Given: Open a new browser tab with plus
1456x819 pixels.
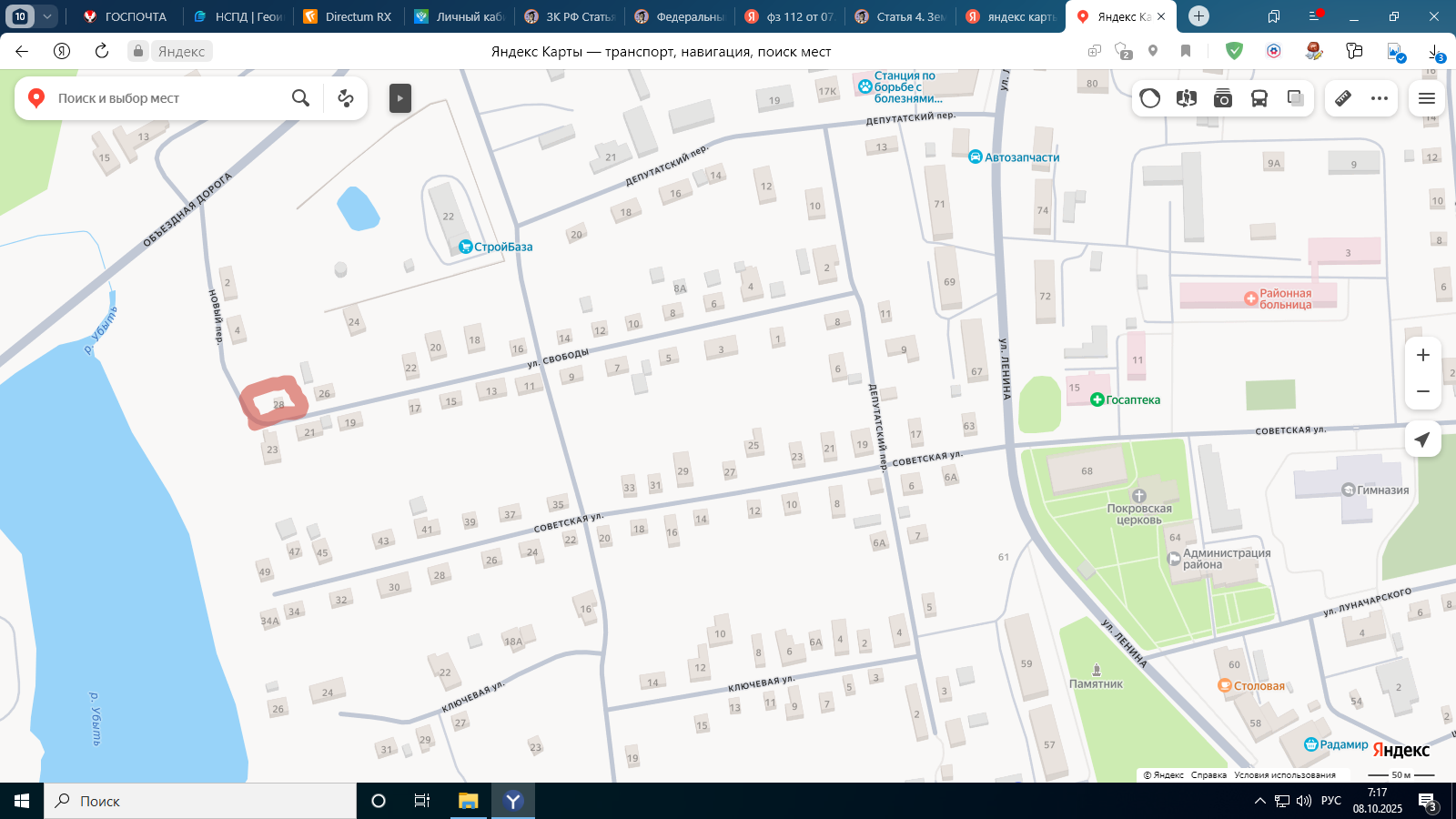Looking at the screenshot, I should tap(1198, 16).
